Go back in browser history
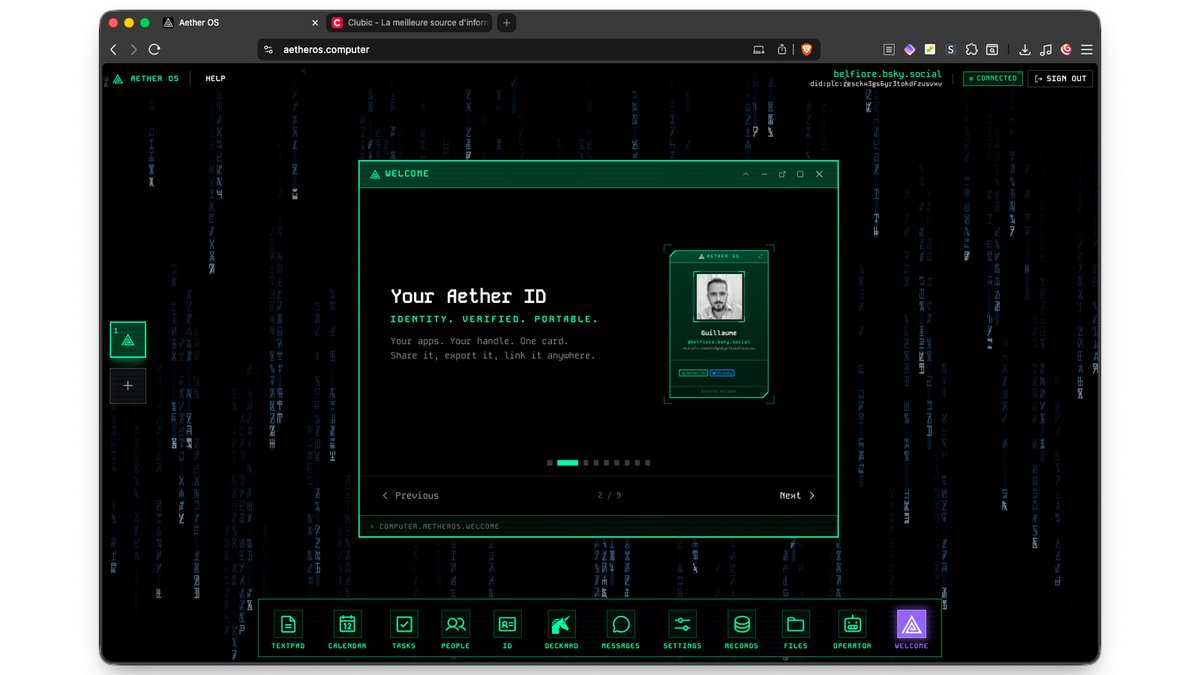 pos(113,49)
